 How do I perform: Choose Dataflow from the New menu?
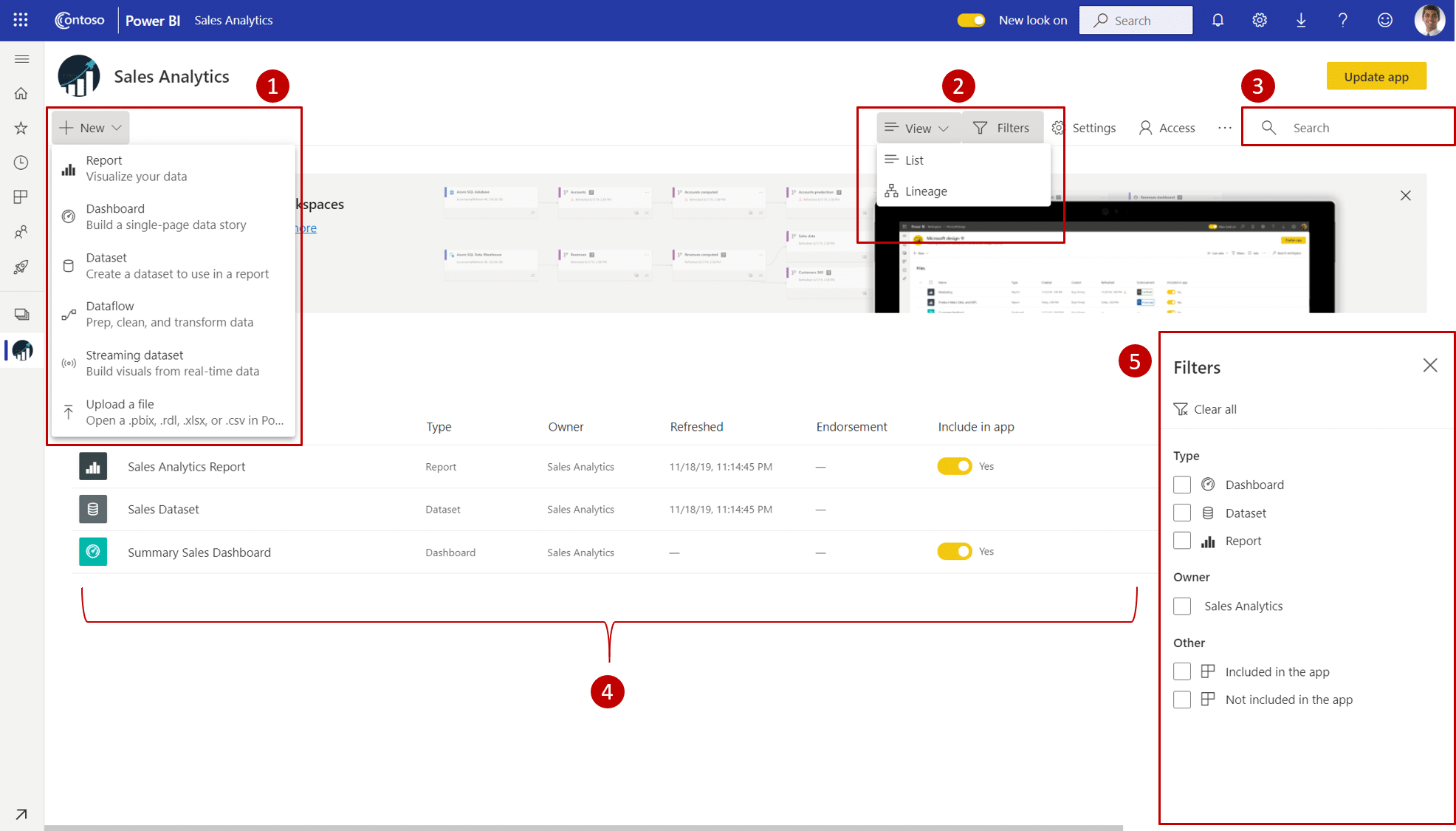109,313
